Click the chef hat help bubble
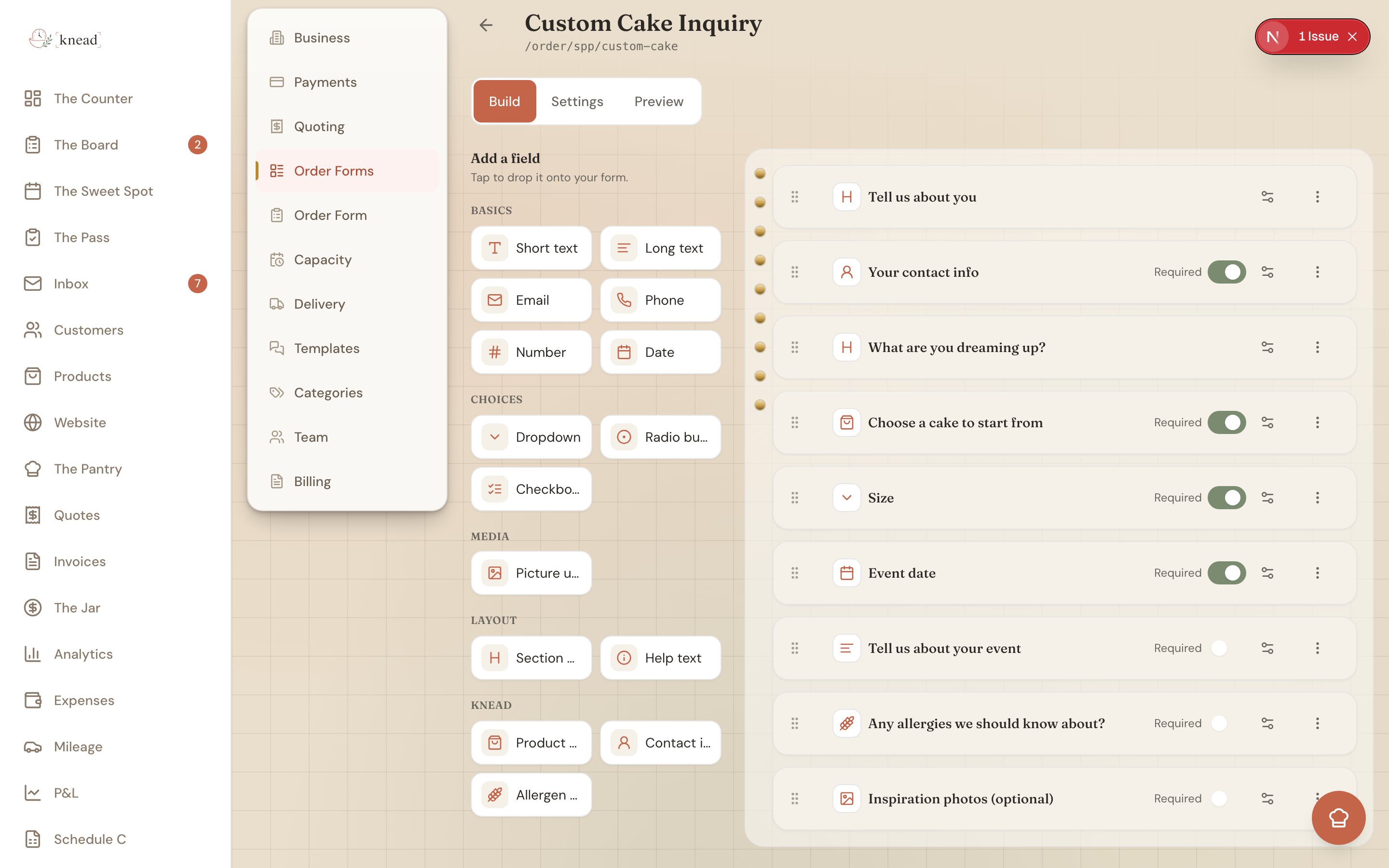 1338,817
